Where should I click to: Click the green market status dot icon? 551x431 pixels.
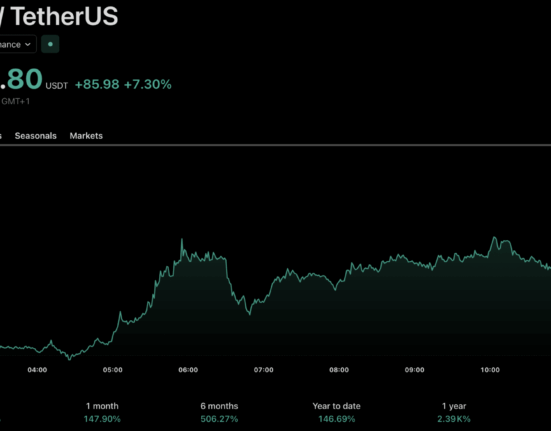[50, 44]
